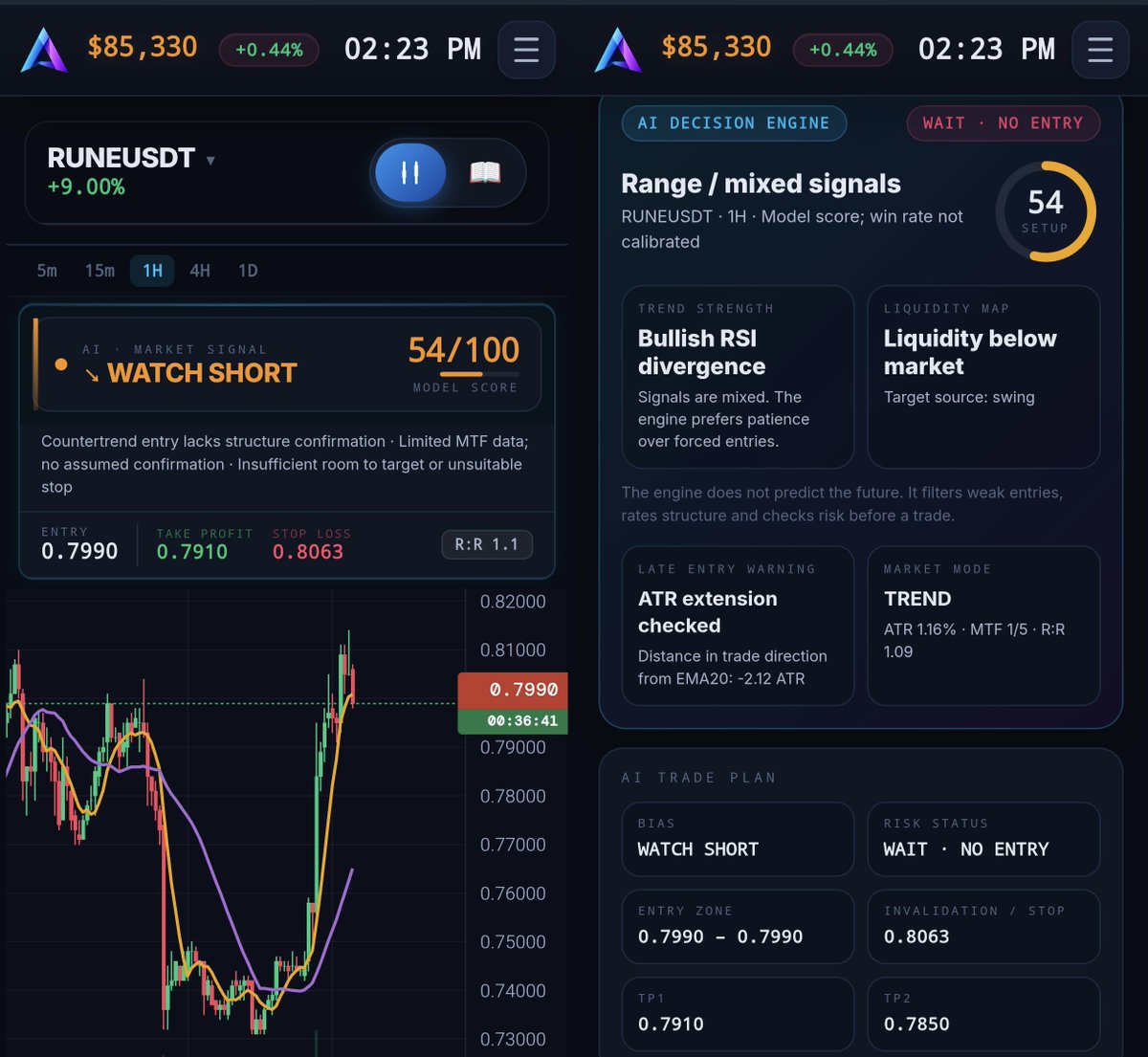This screenshot has width=1148, height=1057.
Task: Click the WAIT · NO ENTRY red badge
Action: tap(1003, 122)
